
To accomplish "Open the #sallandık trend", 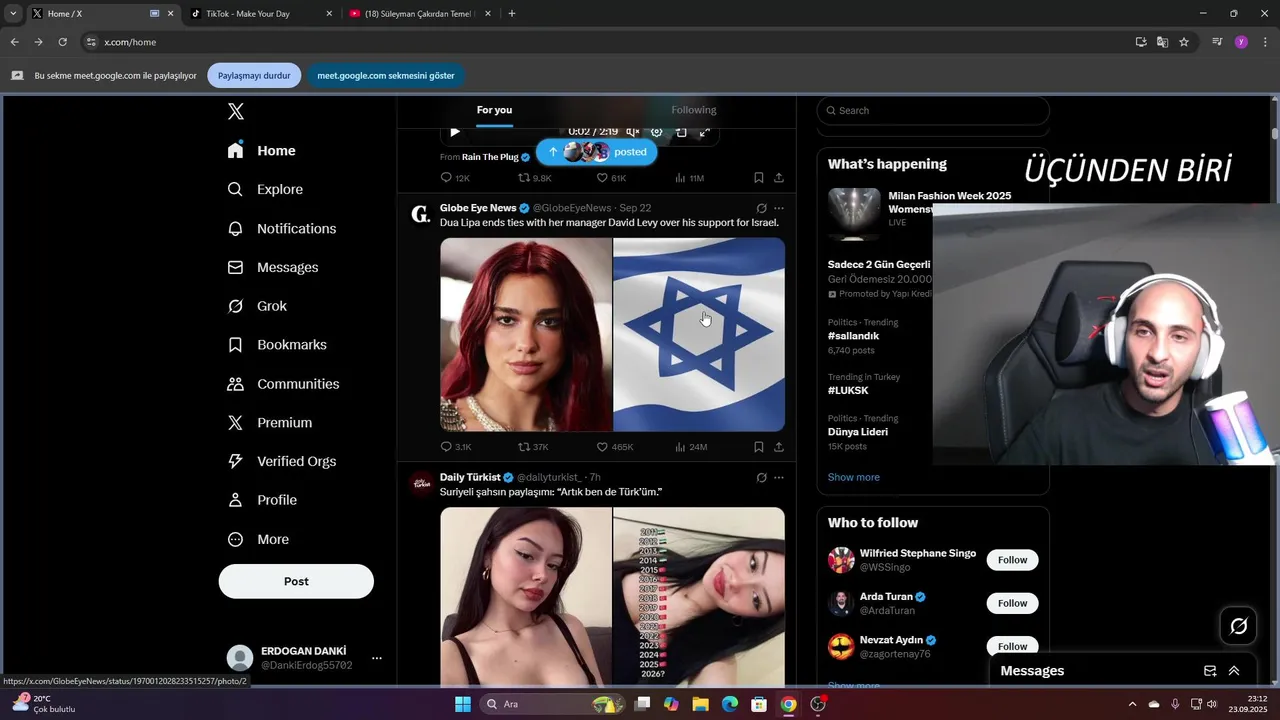I will click(853, 336).
